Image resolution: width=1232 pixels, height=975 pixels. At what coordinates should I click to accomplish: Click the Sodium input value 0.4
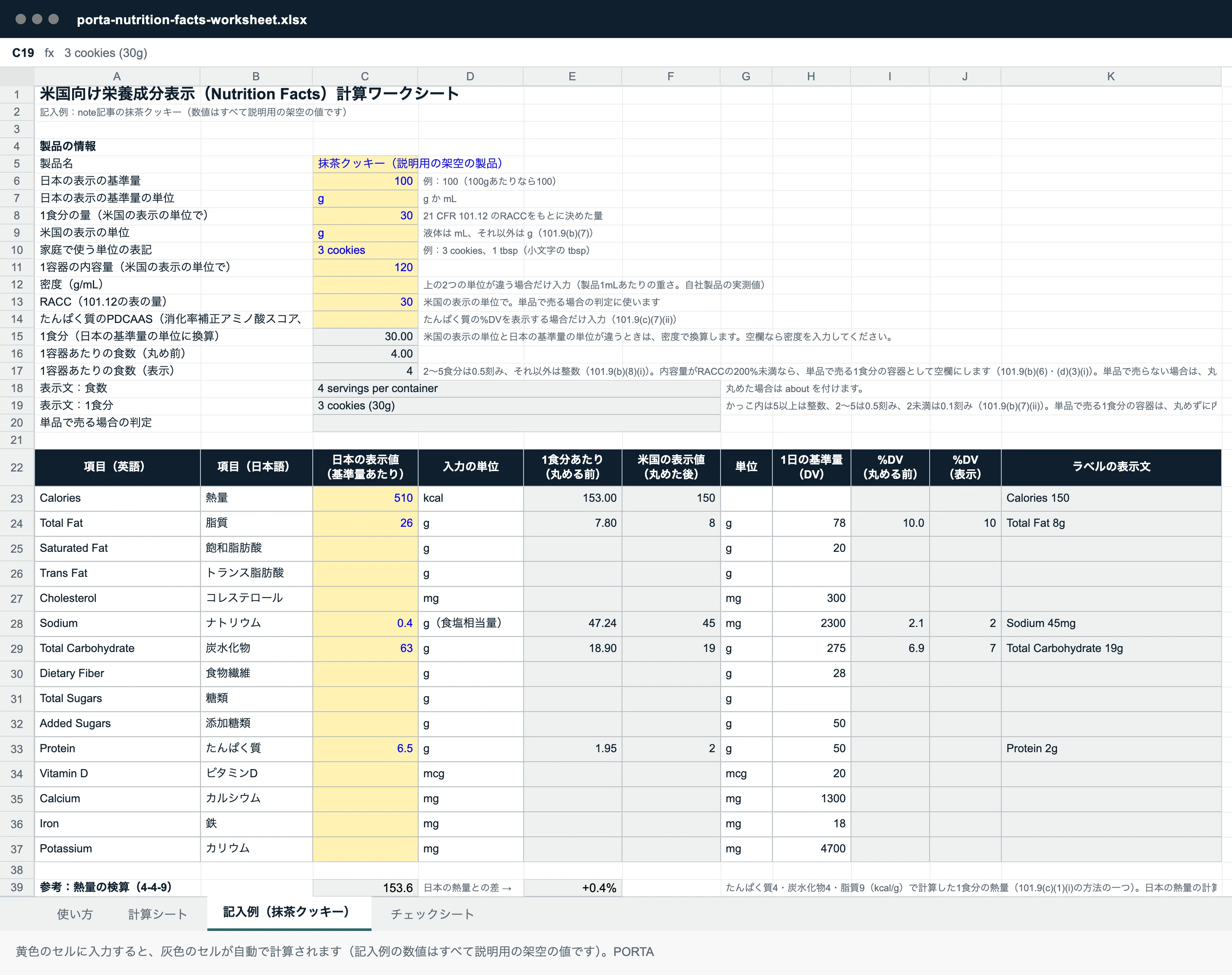365,624
